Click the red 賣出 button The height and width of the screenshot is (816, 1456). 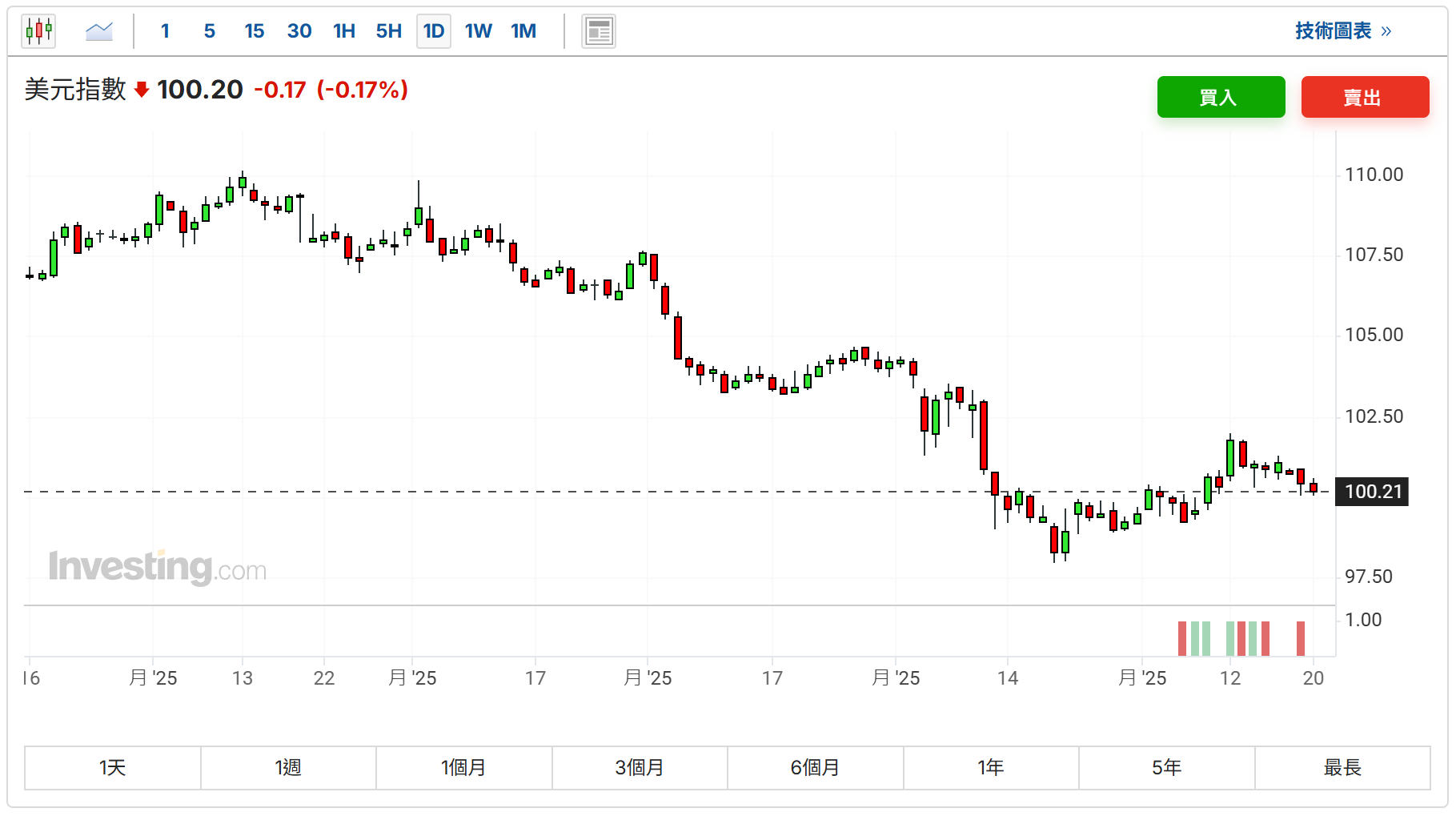tap(1365, 97)
